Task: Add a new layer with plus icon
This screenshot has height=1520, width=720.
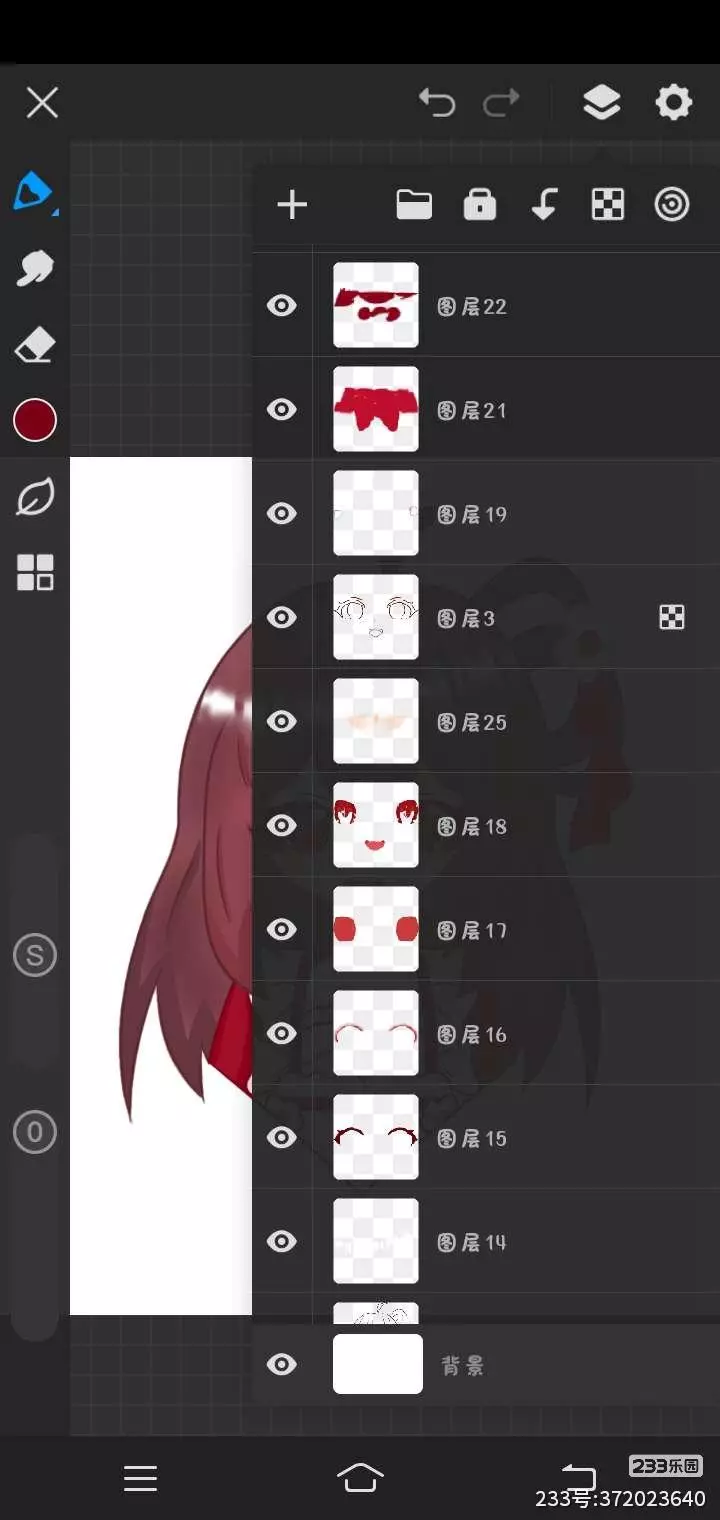Action: (x=292, y=205)
